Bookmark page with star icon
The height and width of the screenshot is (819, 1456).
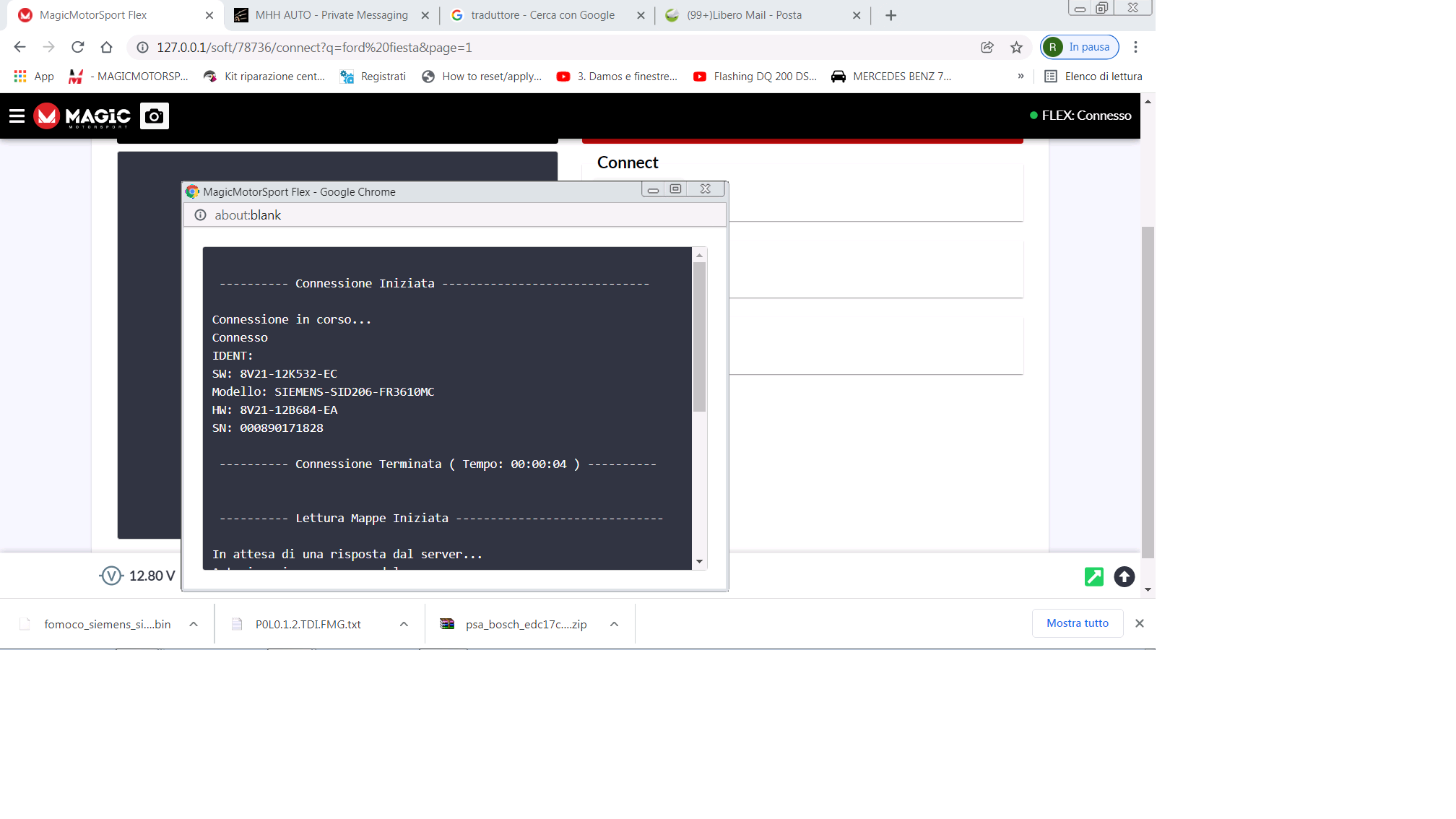coord(1016,48)
